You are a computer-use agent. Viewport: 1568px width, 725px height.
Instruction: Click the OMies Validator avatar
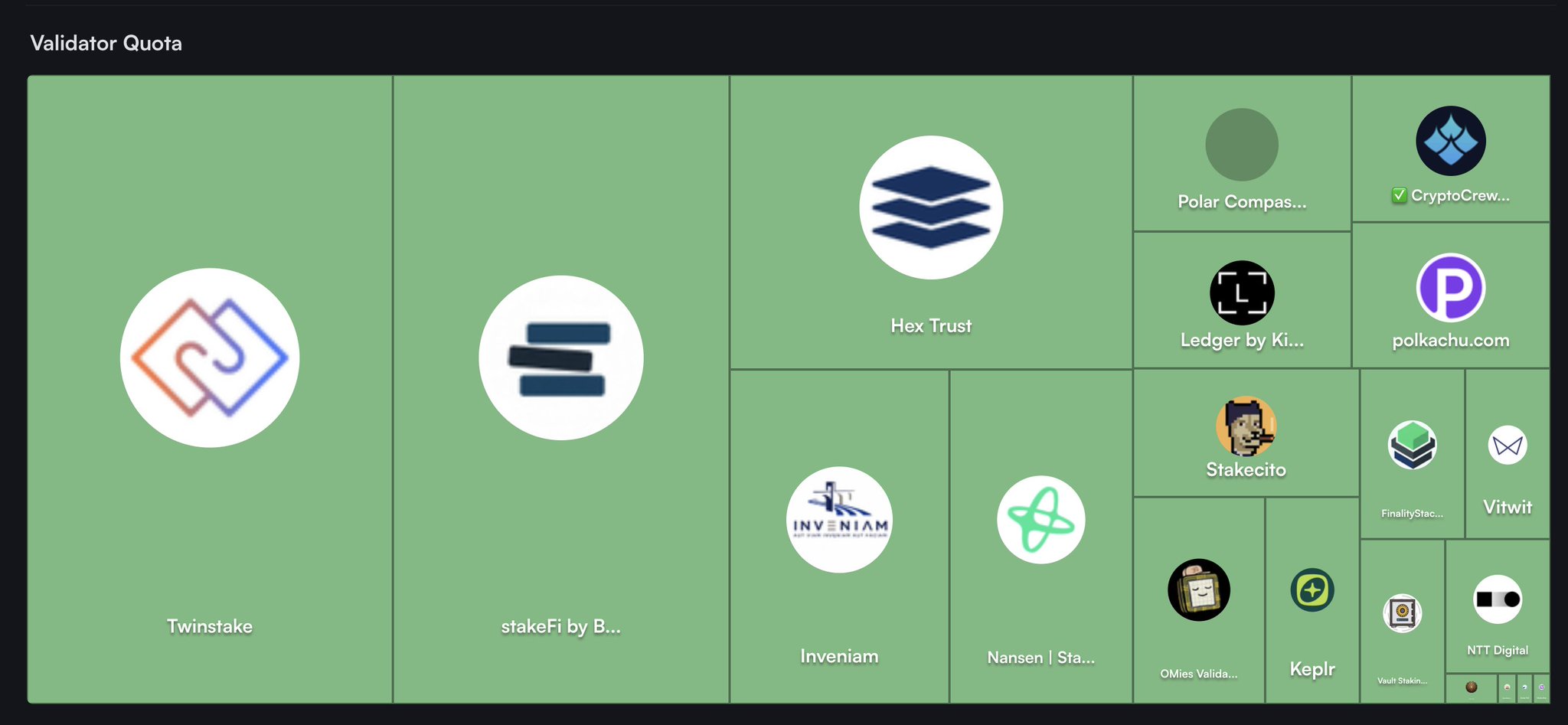1198,589
